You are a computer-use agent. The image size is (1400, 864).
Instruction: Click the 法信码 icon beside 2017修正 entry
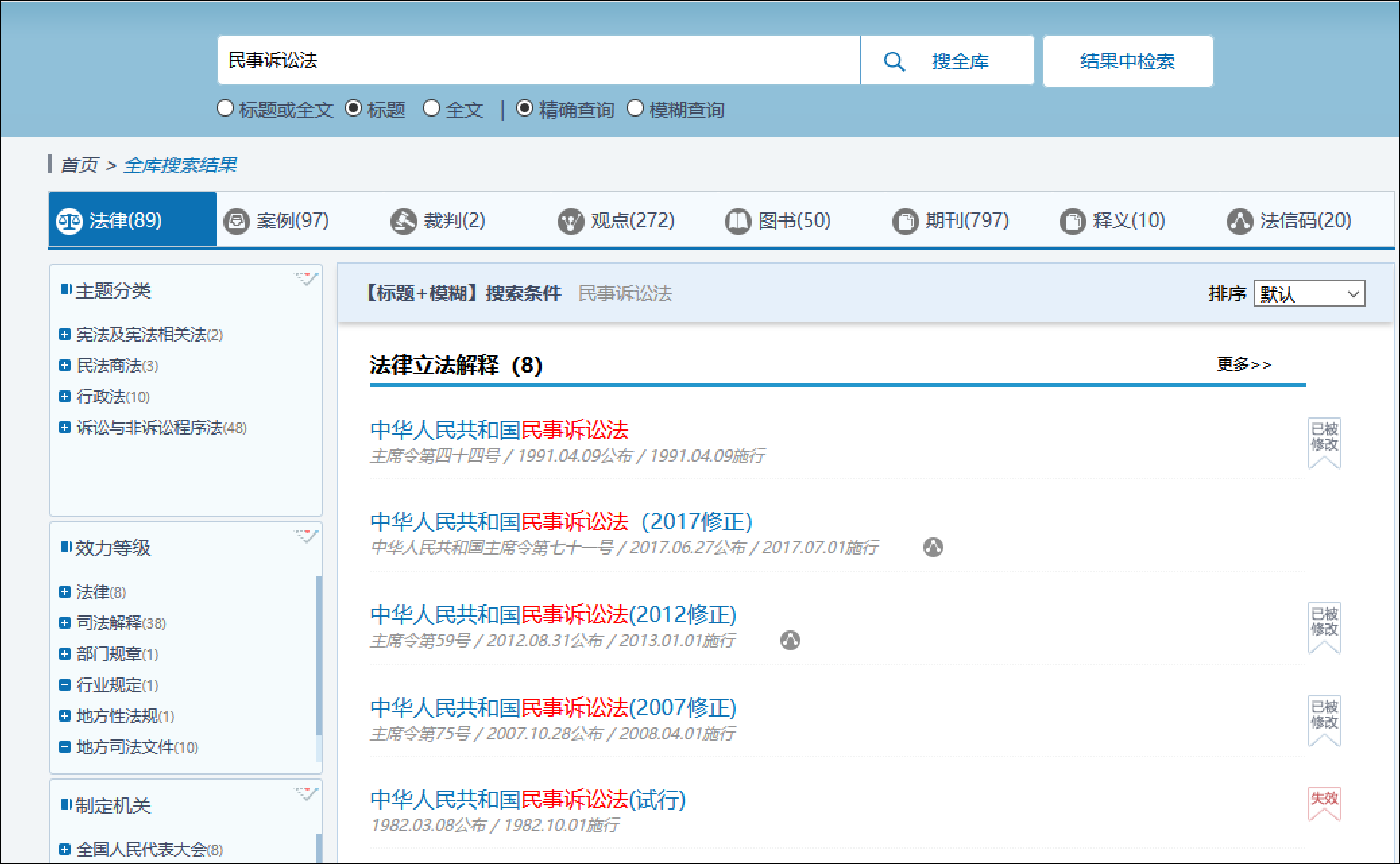click(933, 547)
